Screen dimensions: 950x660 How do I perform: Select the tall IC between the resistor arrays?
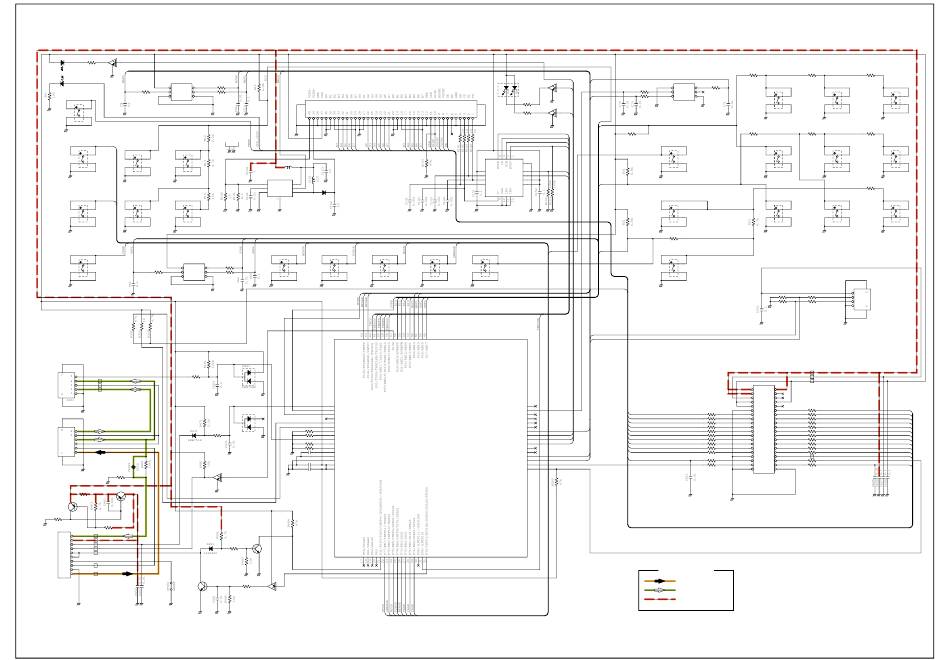point(763,429)
